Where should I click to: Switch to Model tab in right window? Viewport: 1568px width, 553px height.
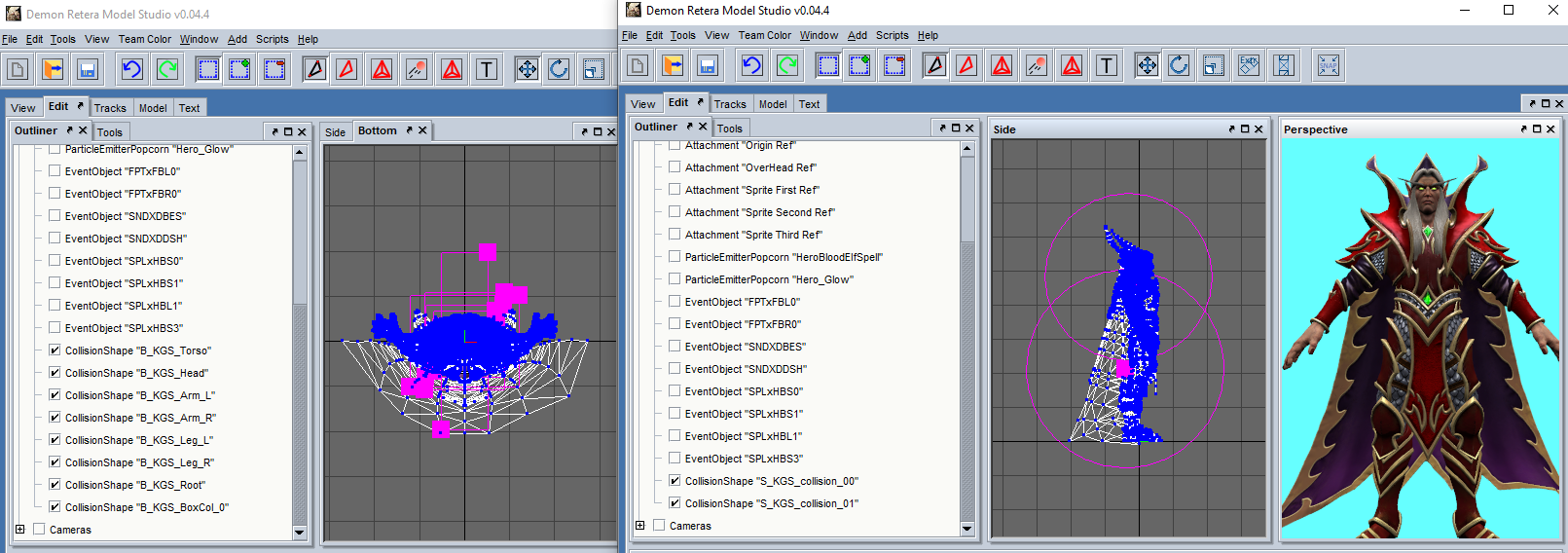coord(773,104)
